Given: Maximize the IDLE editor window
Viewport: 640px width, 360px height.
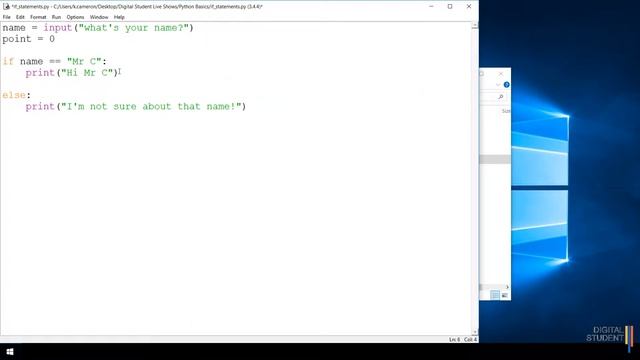Looking at the screenshot, I should tap(450, 7).
